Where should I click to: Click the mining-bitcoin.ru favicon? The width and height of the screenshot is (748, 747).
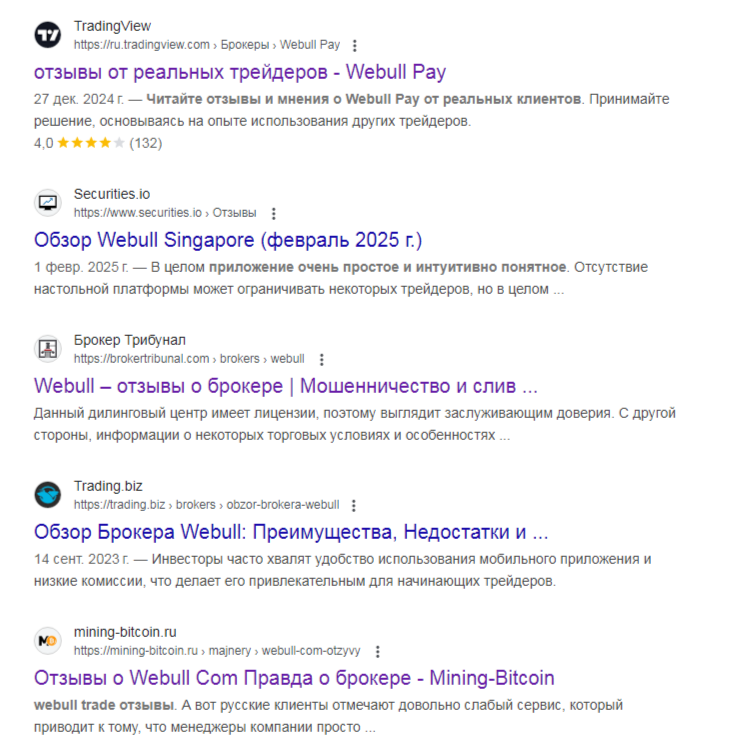[x=48, y=641]
